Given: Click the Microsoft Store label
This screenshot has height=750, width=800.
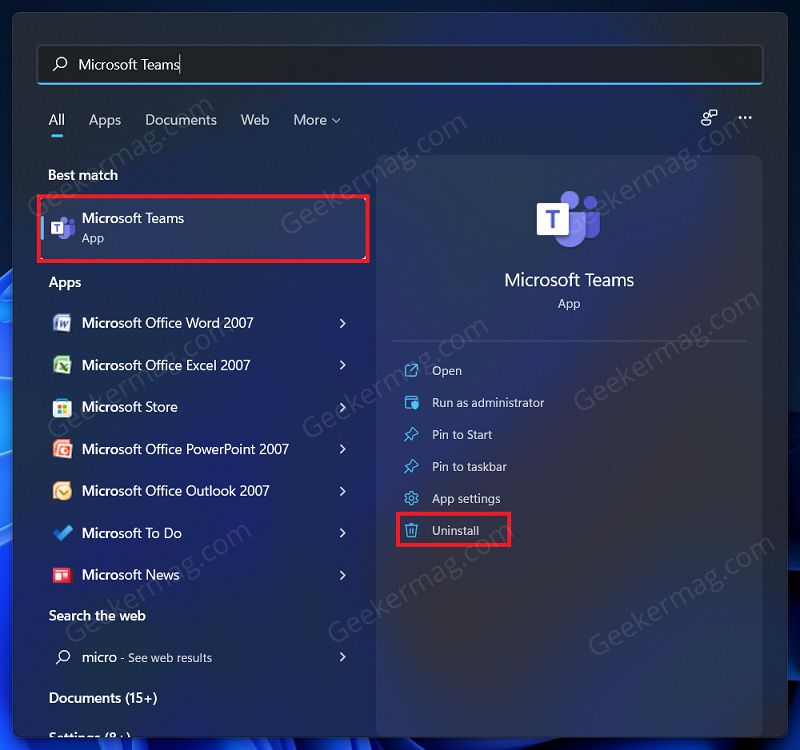Looking at the screenshot, I should [130, 407].
